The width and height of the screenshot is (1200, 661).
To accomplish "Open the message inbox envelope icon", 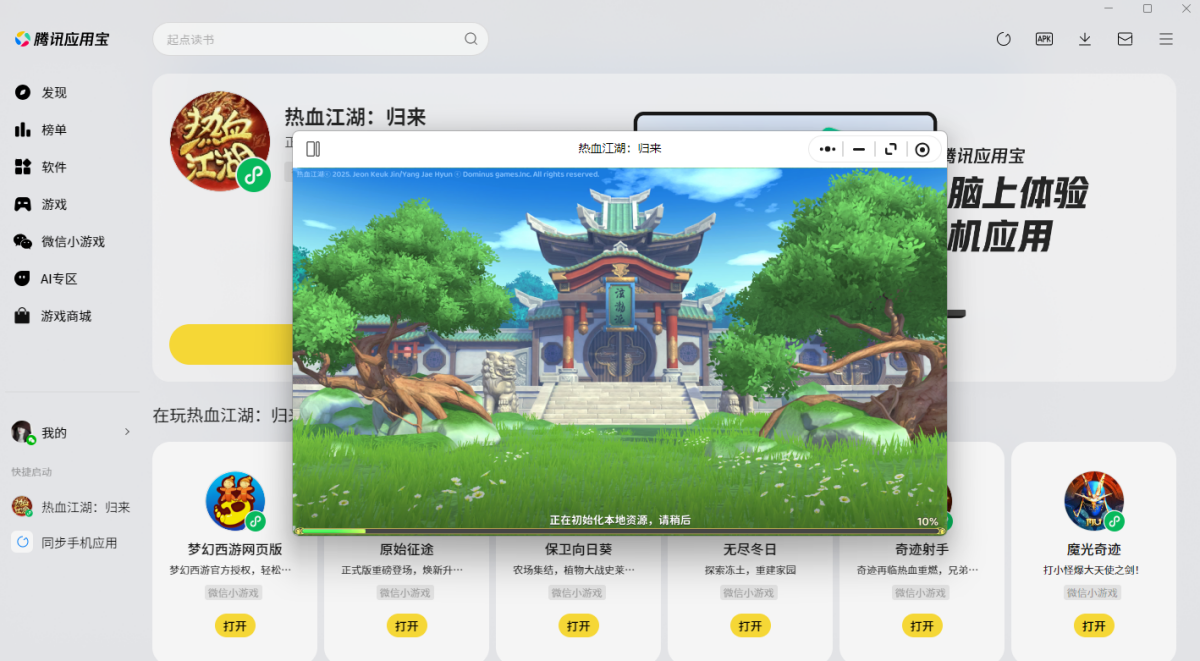I will pyautogui.click(x=1124, y=38).
